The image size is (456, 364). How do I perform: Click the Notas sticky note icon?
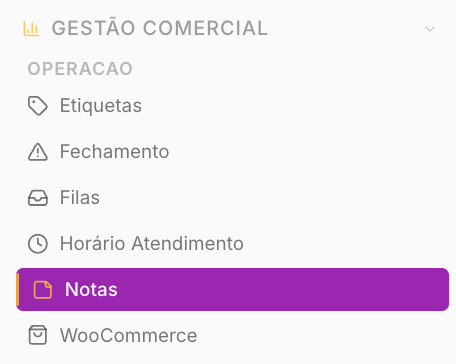(43, 289)
